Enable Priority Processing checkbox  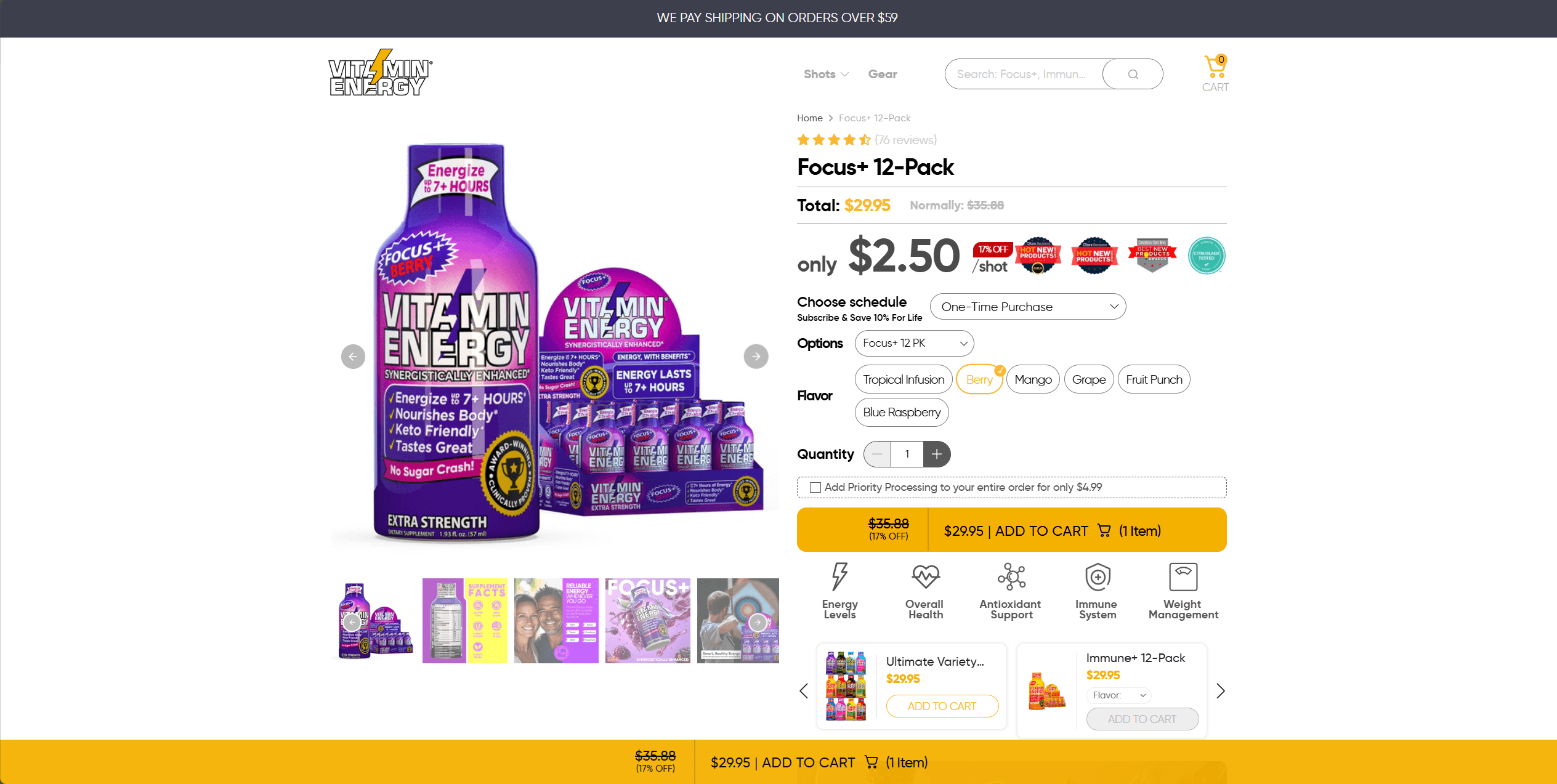point(815,488)
